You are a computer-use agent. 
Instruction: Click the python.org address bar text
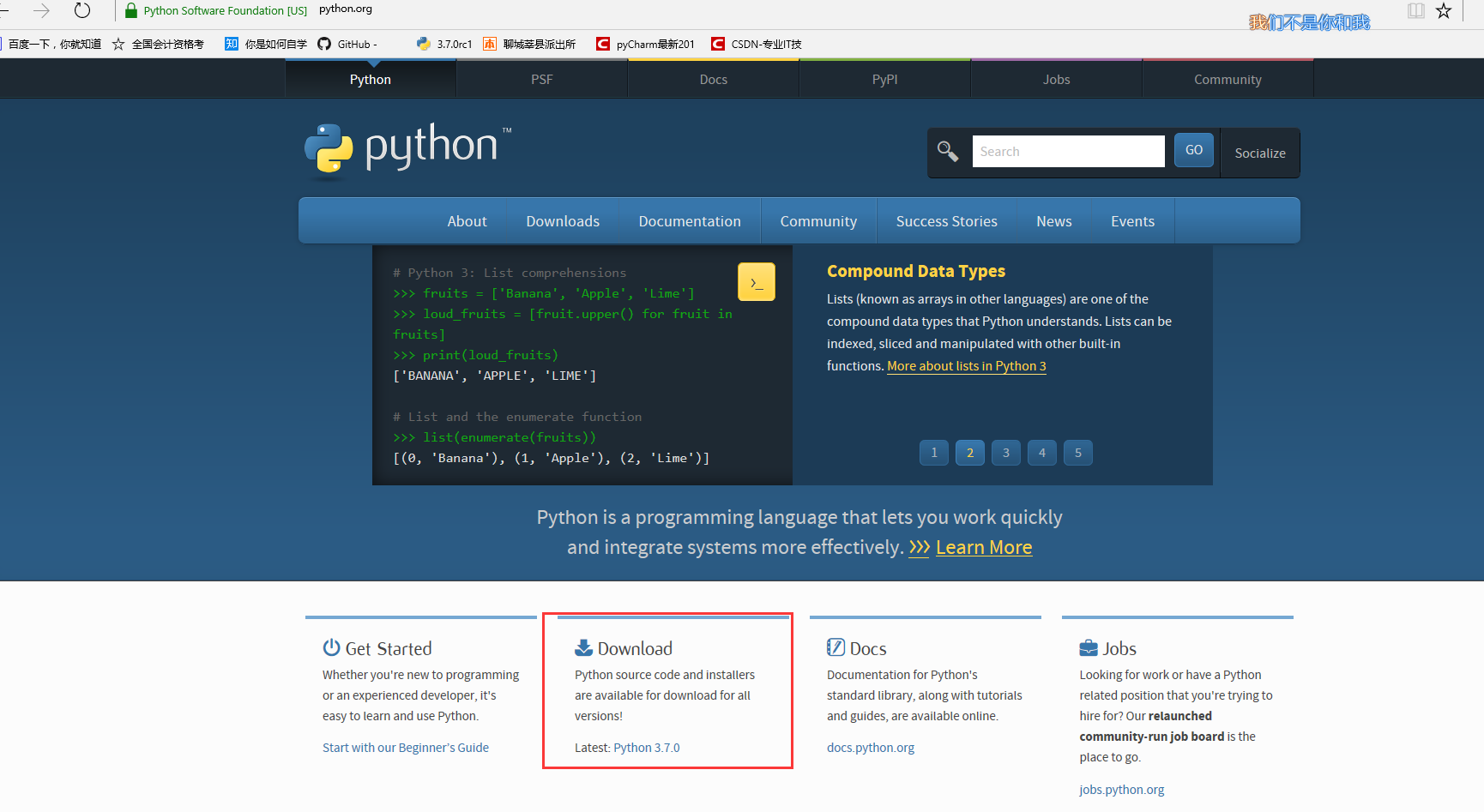(x=346, y=9)
